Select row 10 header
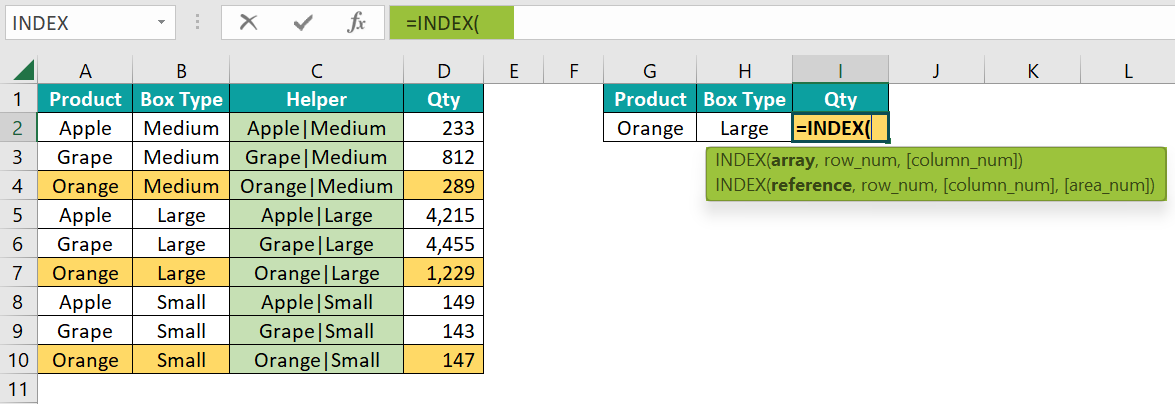 pyautogui.click(x=19, y=360)
